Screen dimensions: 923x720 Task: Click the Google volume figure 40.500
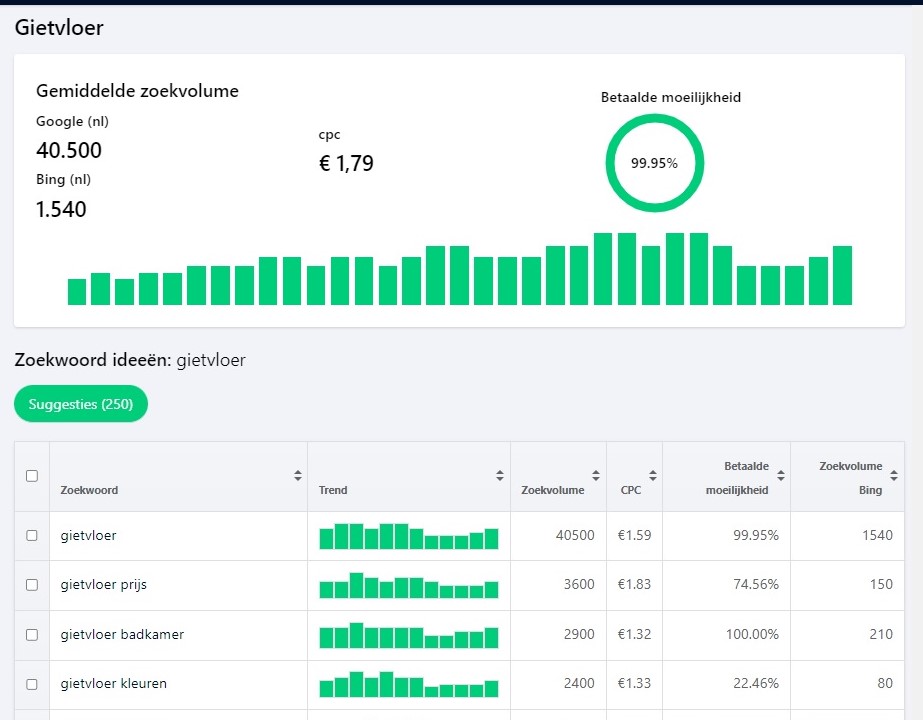pos(69,151)
